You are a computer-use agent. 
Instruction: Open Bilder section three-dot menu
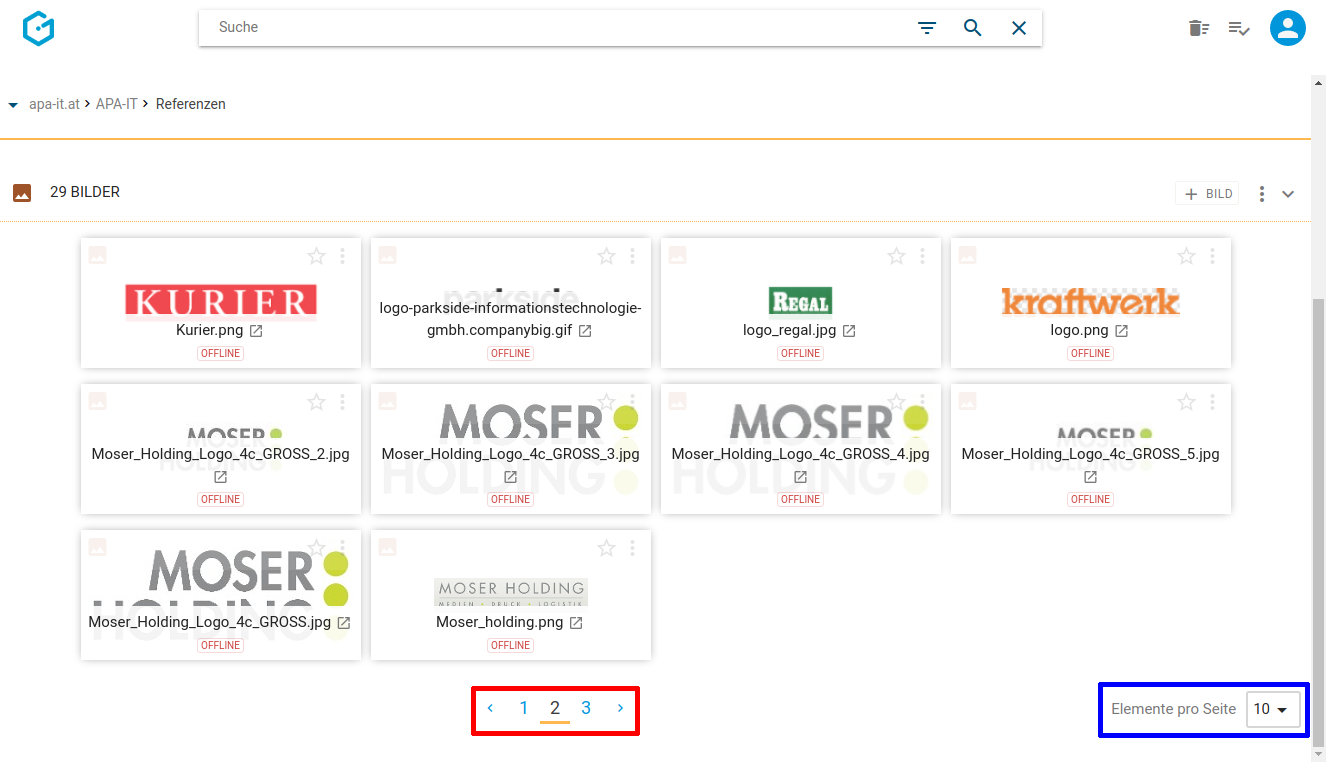(1262, 194)
